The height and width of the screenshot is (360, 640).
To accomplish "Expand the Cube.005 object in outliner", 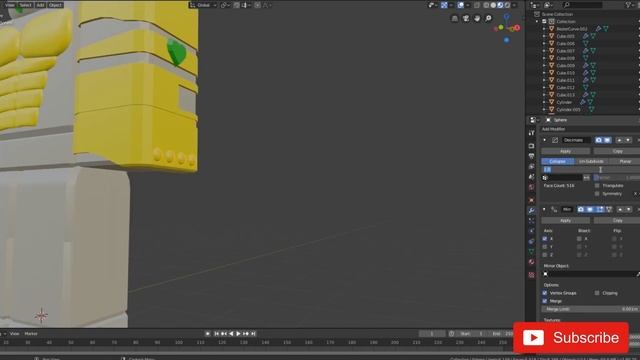I will pyautogui.click(x=544, y=36).
